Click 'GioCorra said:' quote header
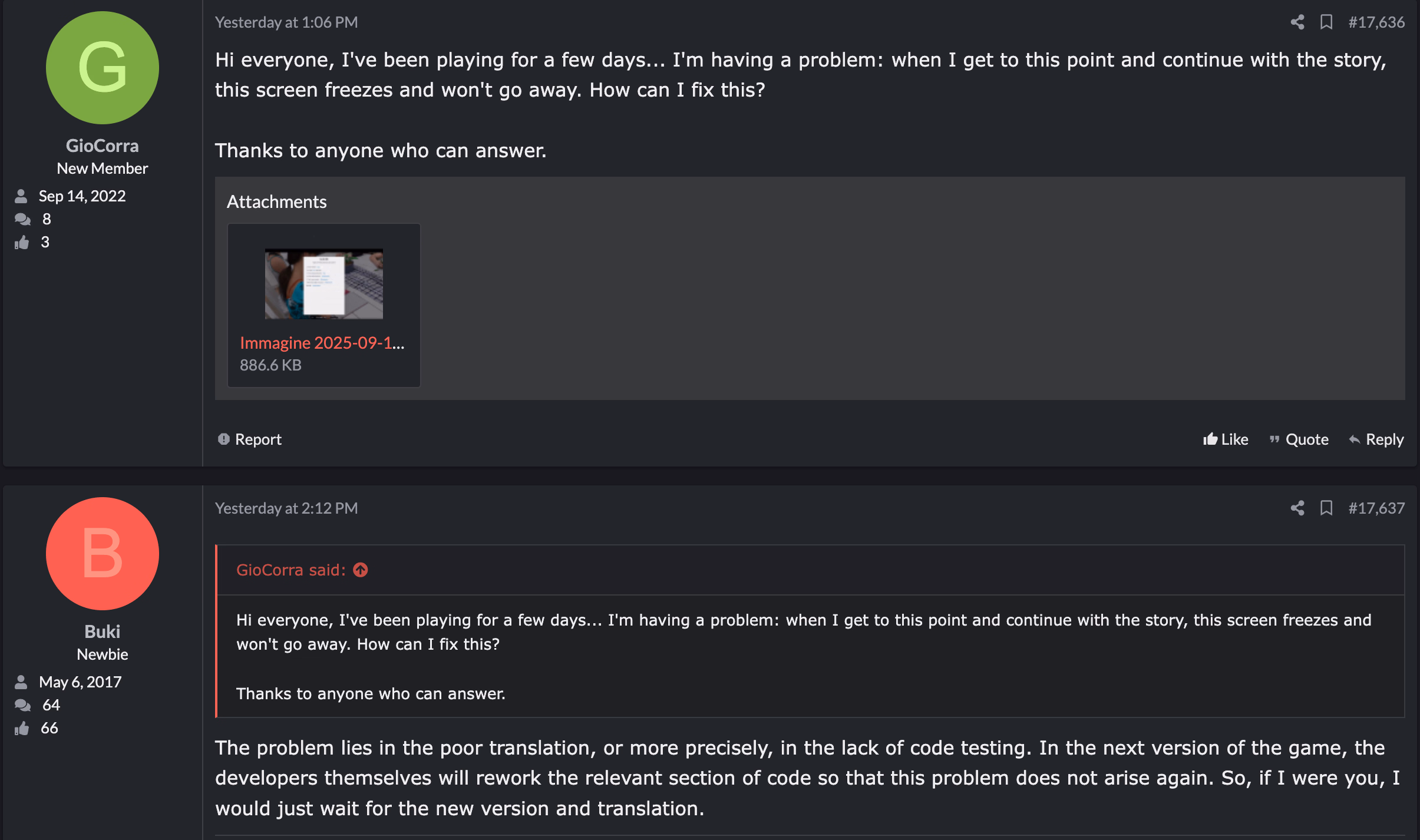The height and width of the screenshot is (840, 1420). (x=291, y=570)
